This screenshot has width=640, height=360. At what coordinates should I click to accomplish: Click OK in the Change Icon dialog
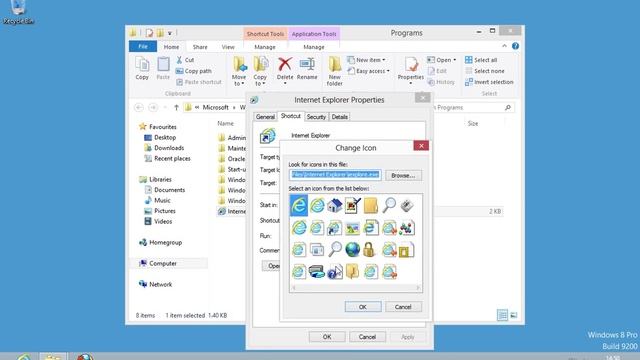[363, 307]
